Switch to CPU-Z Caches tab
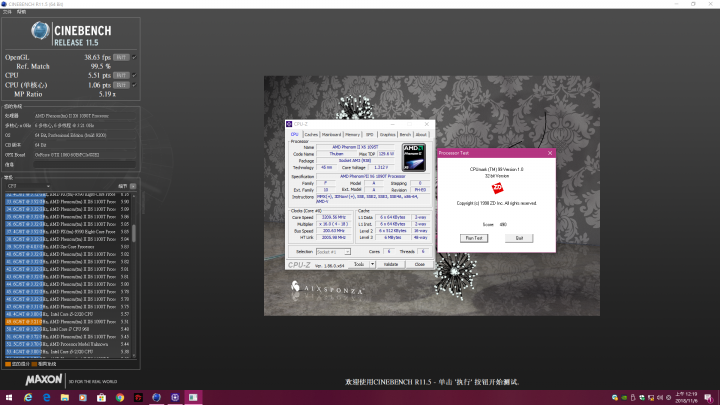The height and width of the screenshot is (405, 720). (x=311, y=135)
